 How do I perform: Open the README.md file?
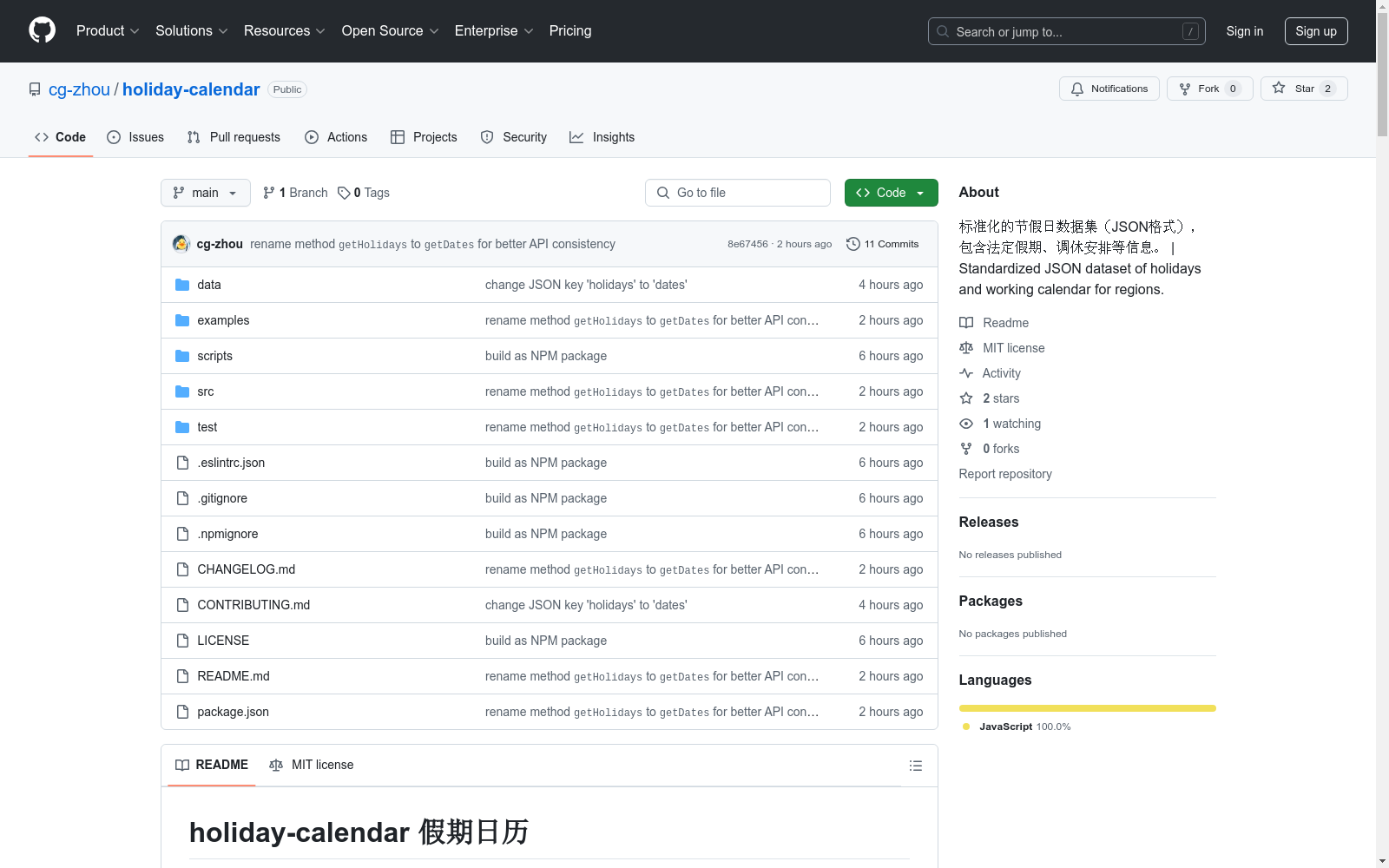coord(234,676)
